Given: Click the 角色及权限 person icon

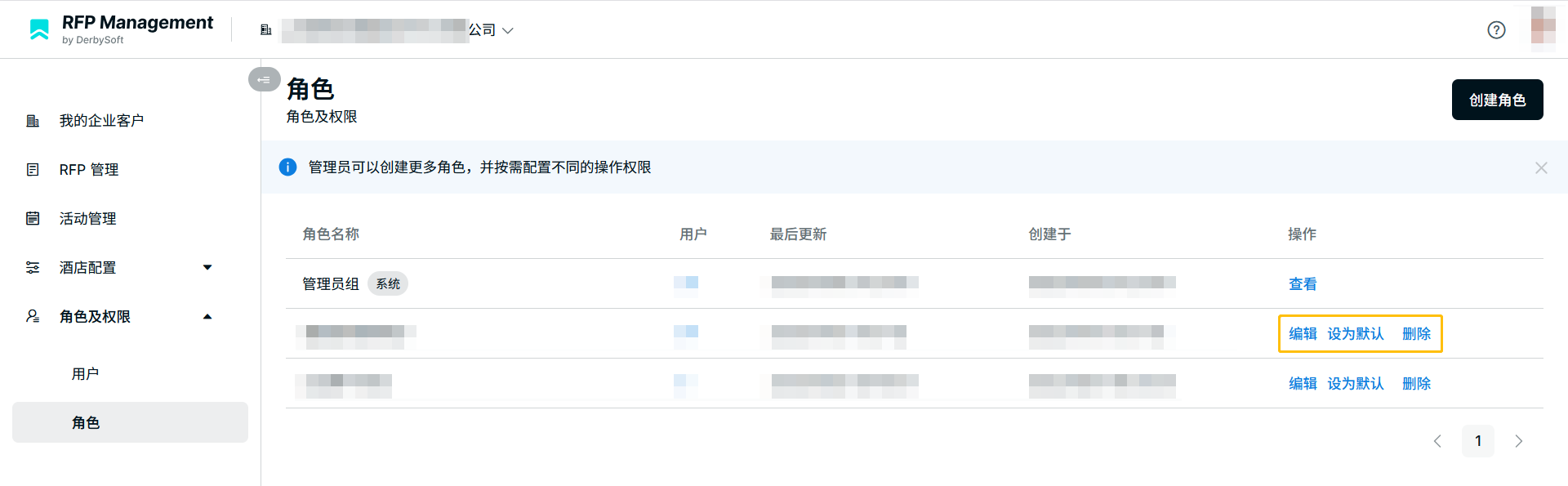Looking at the screenshot, I should [33, 316].
